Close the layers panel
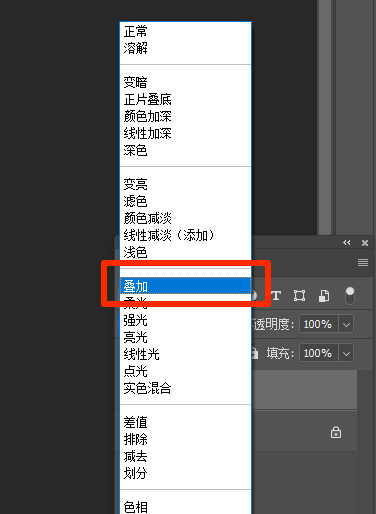Screen dimensions: 376x514 pyautogui.click(x=365, y=243)
